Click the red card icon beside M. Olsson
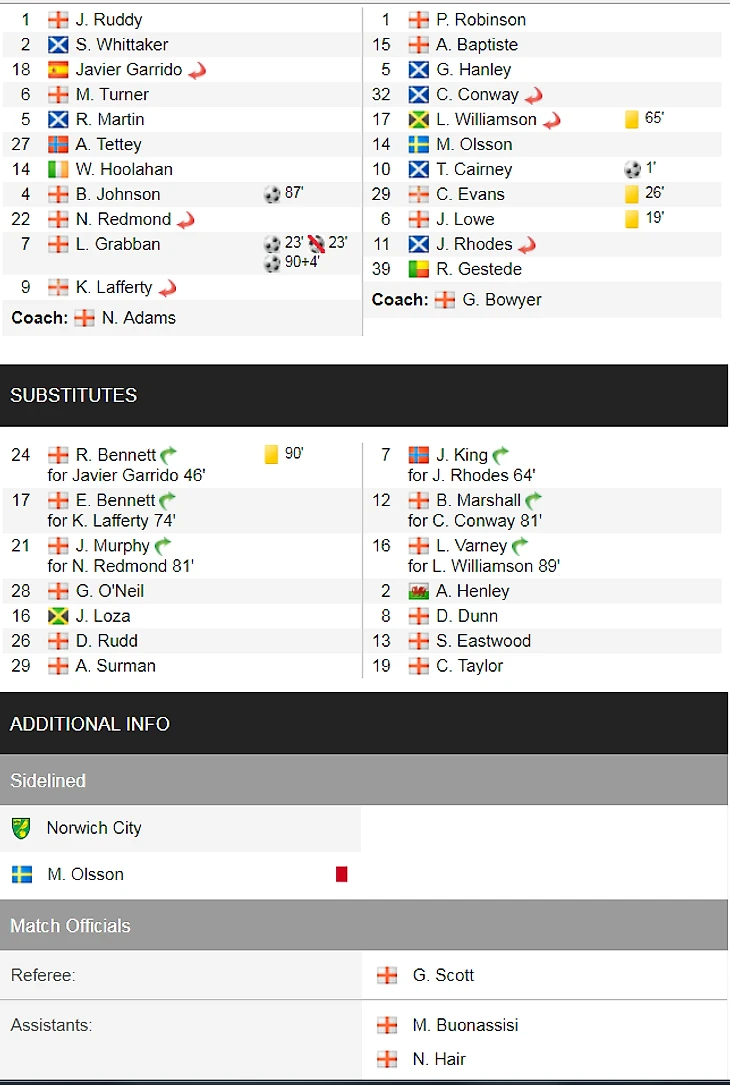Image resolution: width=730 pixels, height=1085 pixels. (341, 874)
